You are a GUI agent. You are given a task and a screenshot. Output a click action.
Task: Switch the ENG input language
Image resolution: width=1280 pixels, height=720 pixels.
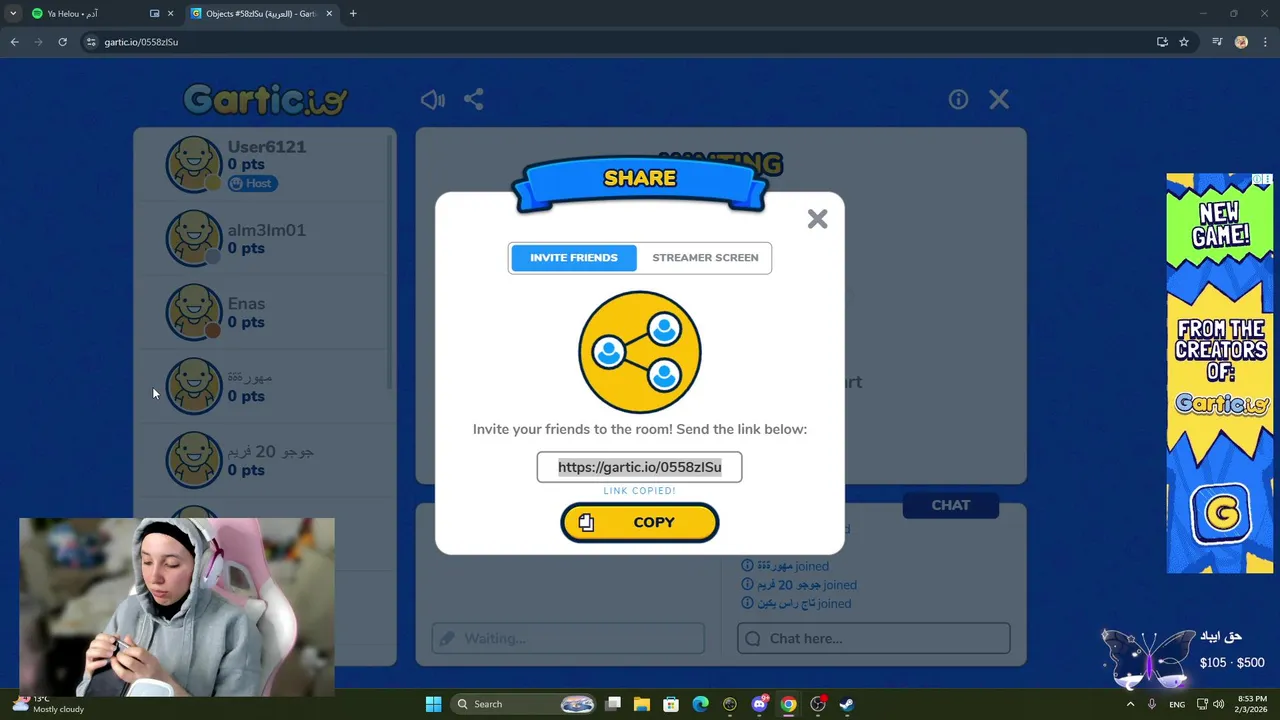[1177, 704]
